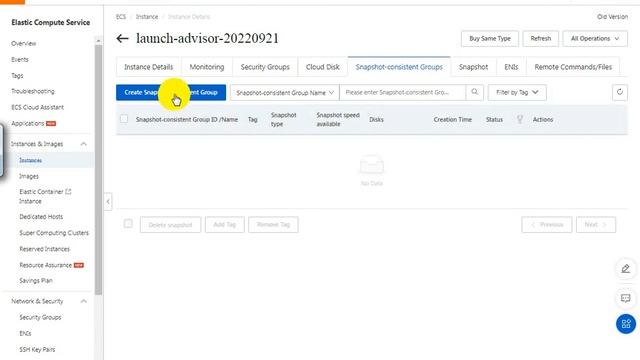
Task: Switch to the Instance Details tab
Action: click(x=149, y=67)
